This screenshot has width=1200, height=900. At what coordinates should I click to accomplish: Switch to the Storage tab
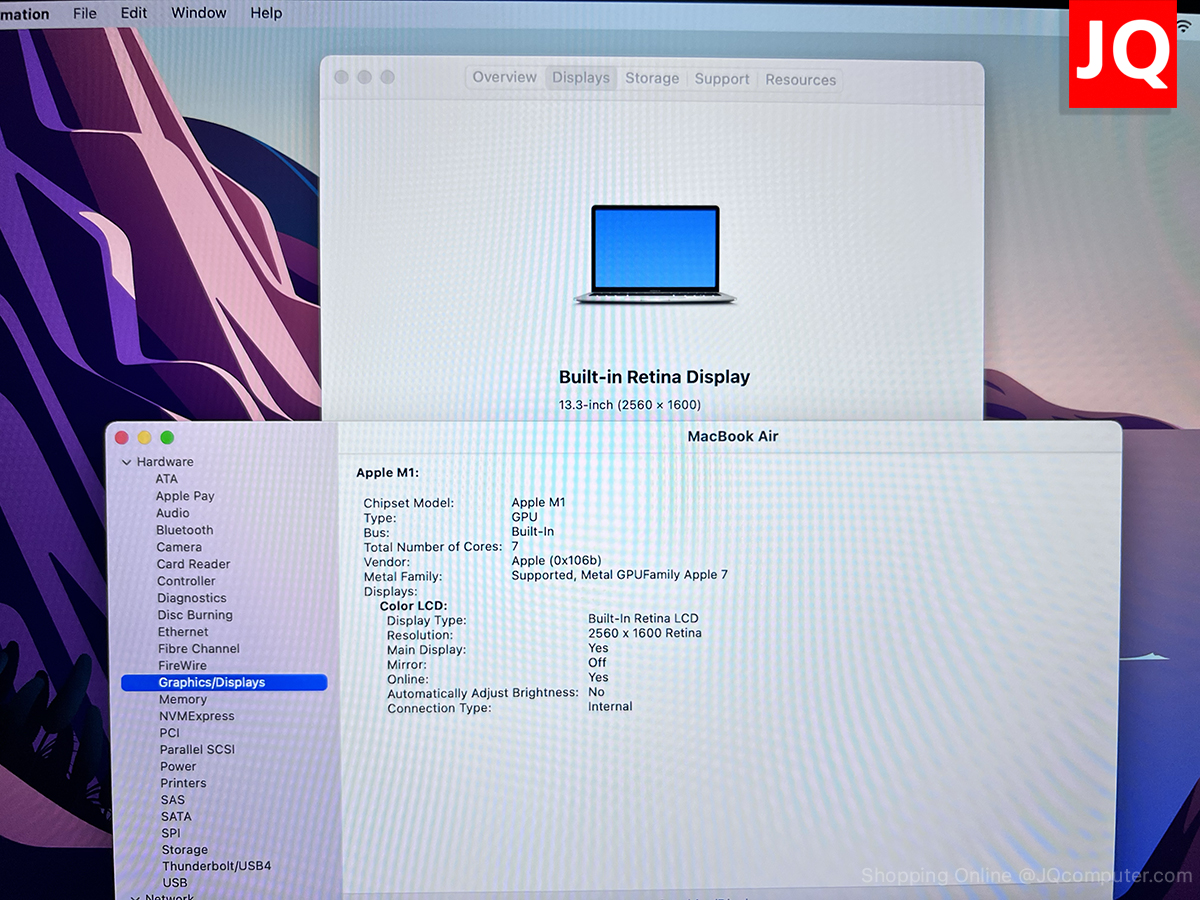pyautogui.click(x=652, y=78)
